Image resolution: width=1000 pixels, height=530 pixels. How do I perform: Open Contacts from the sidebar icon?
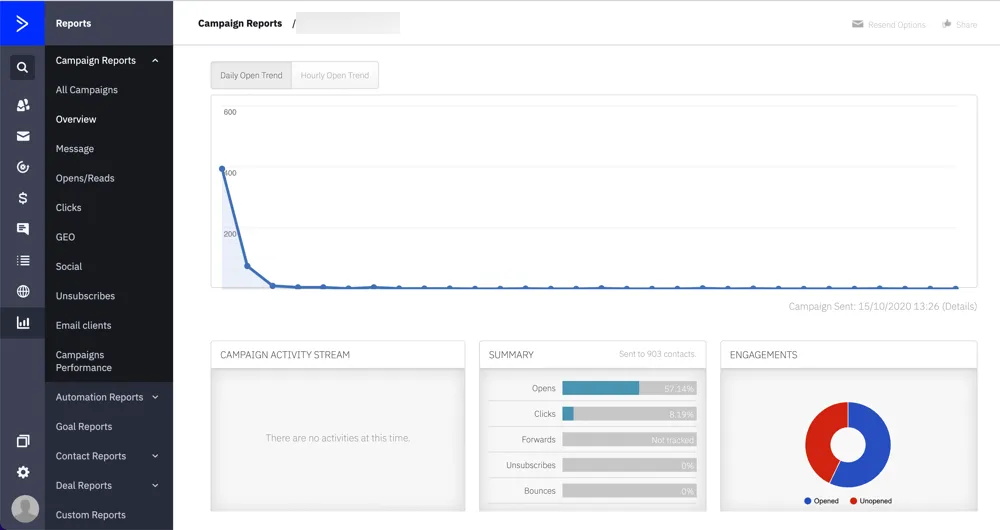[x=22, y=105]
